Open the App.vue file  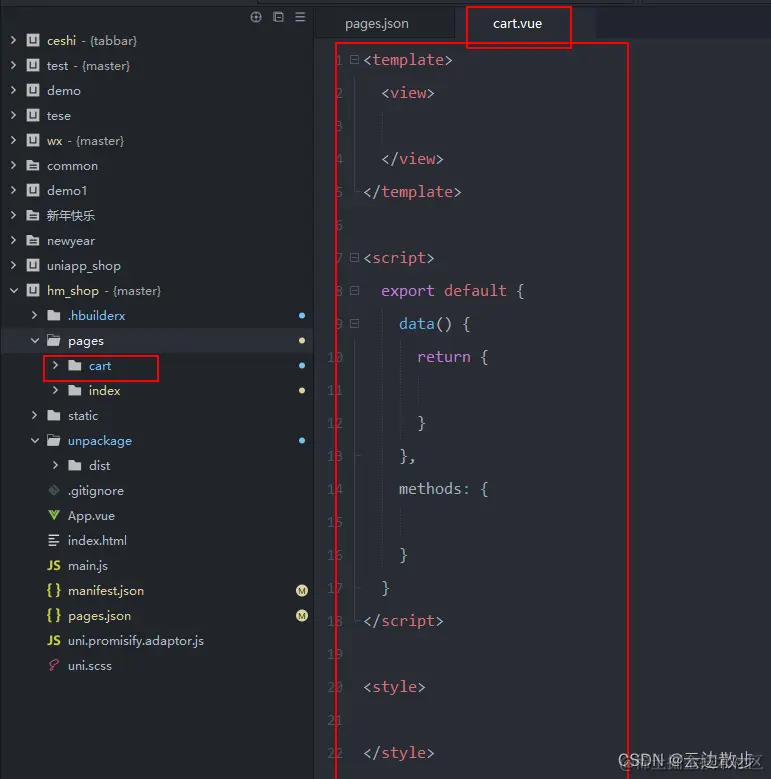coord(91,516)
